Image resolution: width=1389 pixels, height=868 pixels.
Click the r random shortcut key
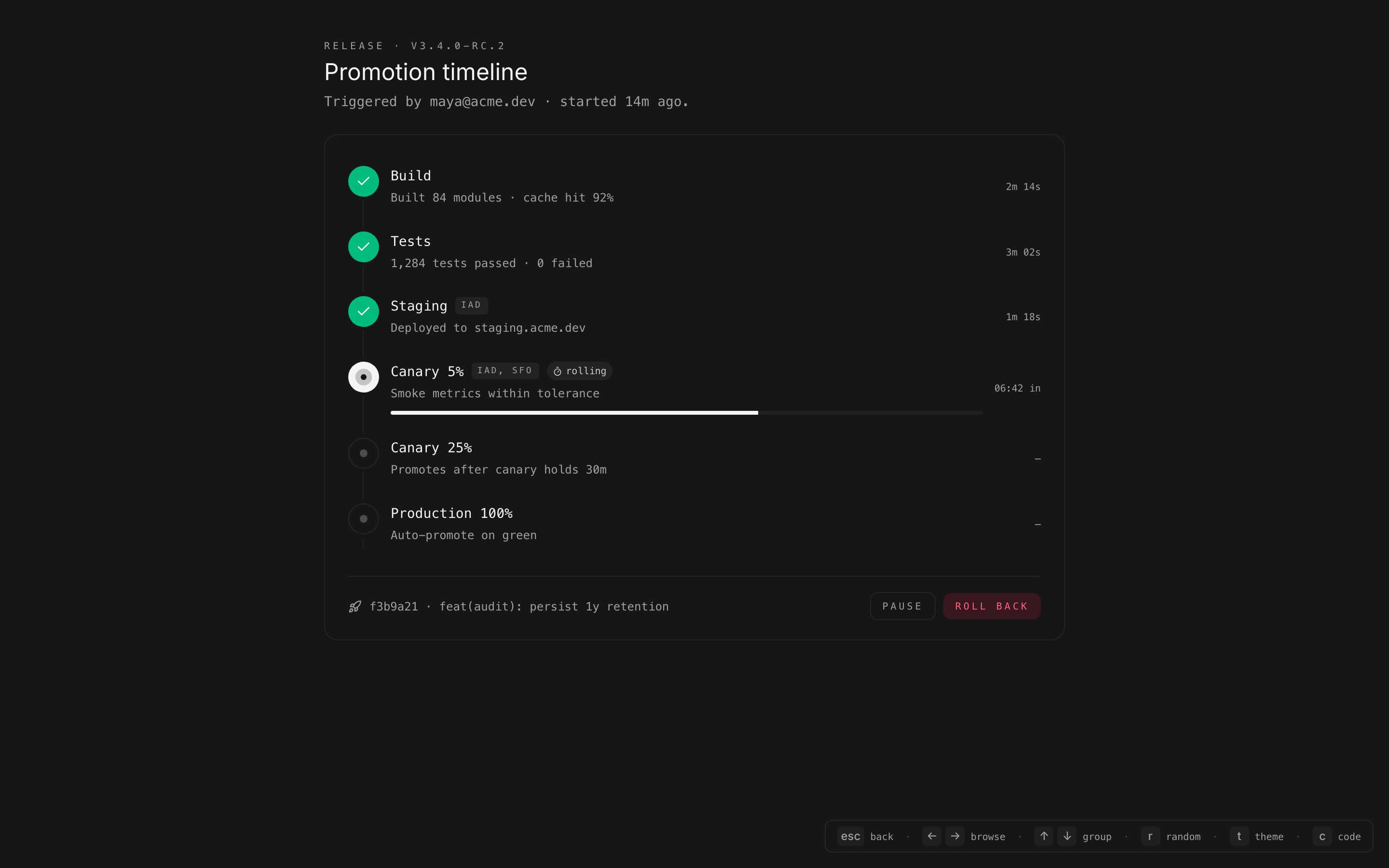[x=1150, y=837]
